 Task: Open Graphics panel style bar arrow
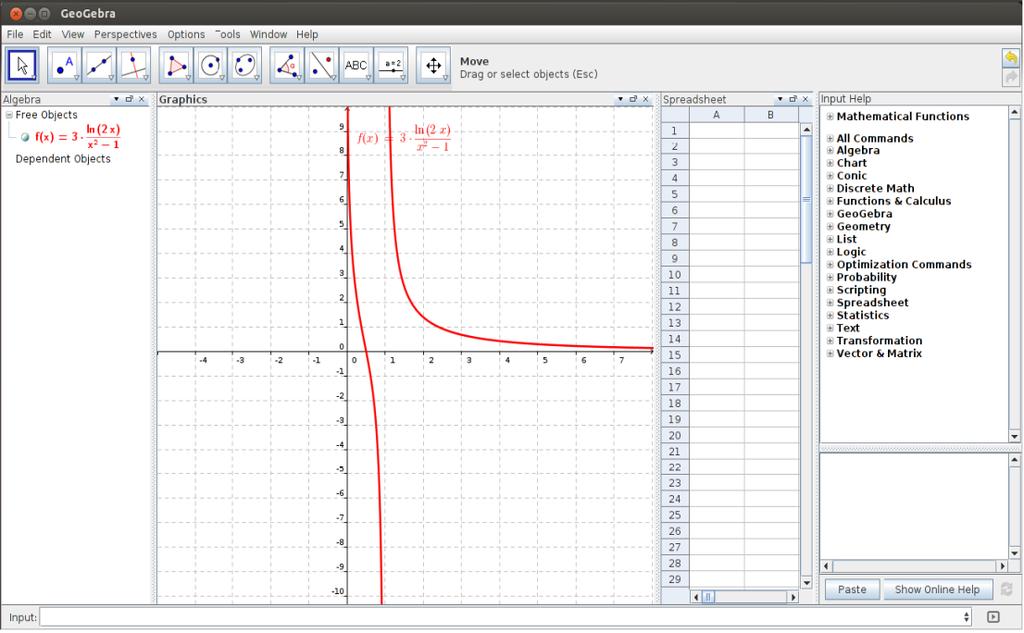620,99
